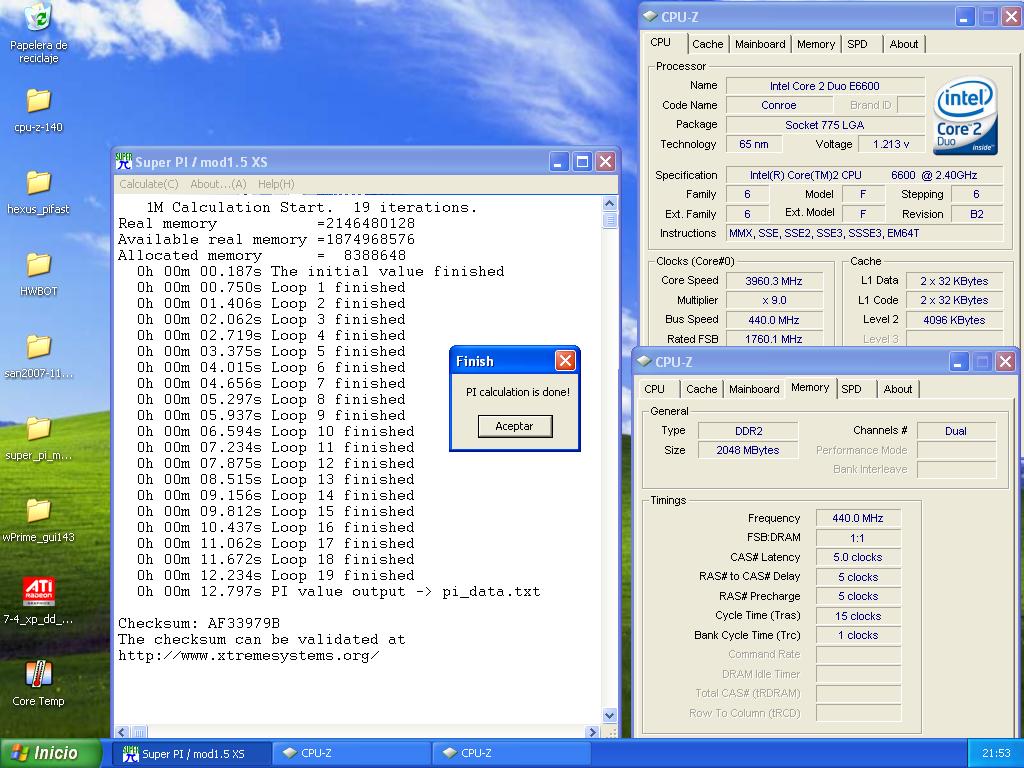The image size is (1024, 768).
Task: Click the Loop 19 finished line
Action: pos(276,576)
